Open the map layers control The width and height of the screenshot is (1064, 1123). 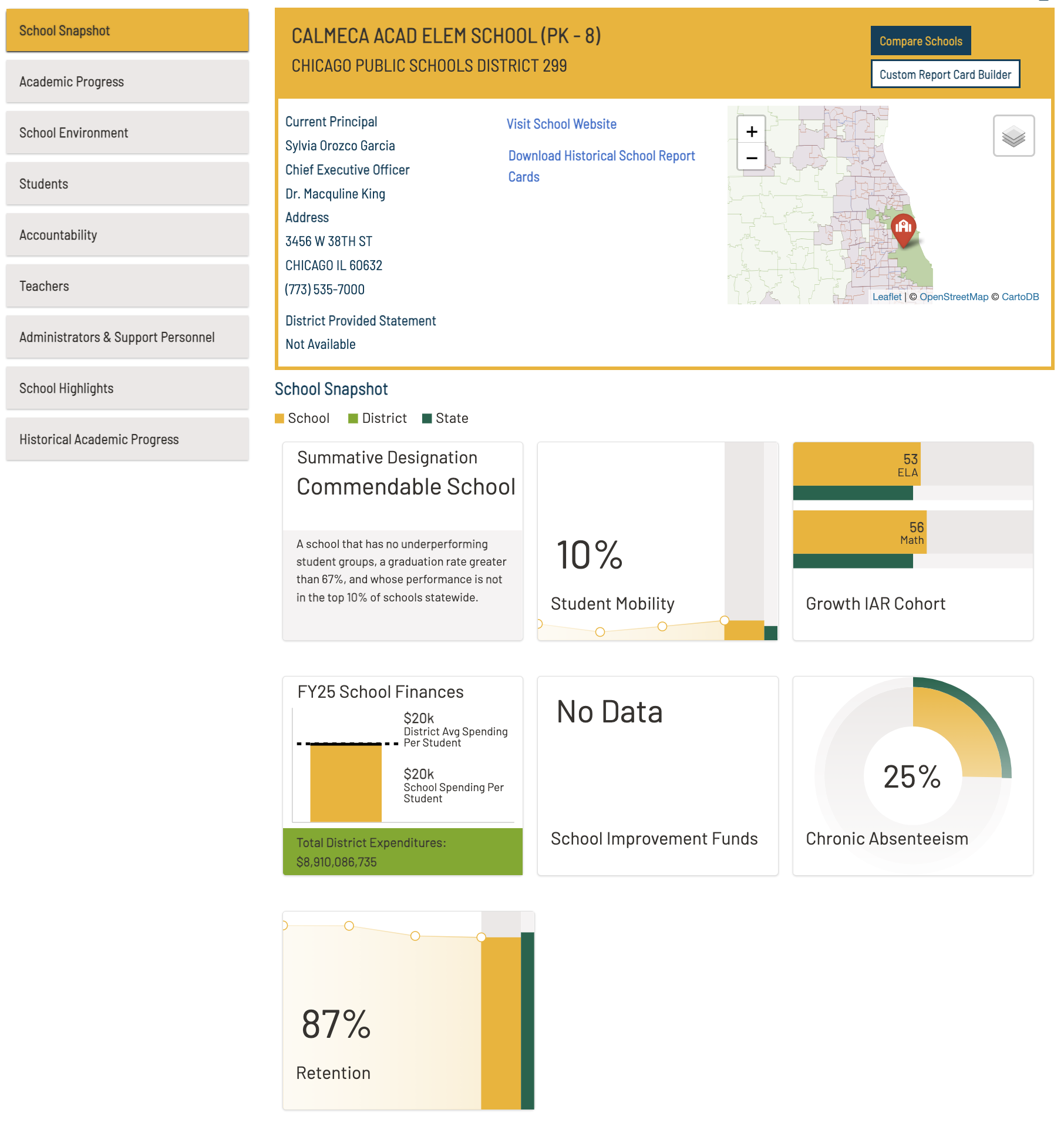[x=1013, y=136]
